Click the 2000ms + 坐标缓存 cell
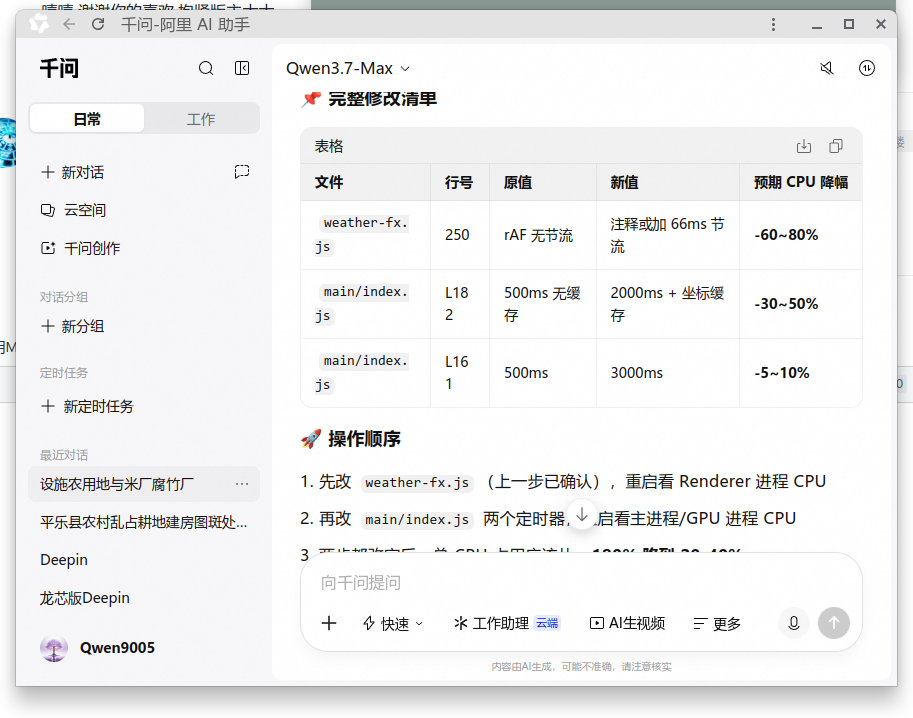Image resolution: width=913 pixels, height=718 pixels. (x=667, y=303)
